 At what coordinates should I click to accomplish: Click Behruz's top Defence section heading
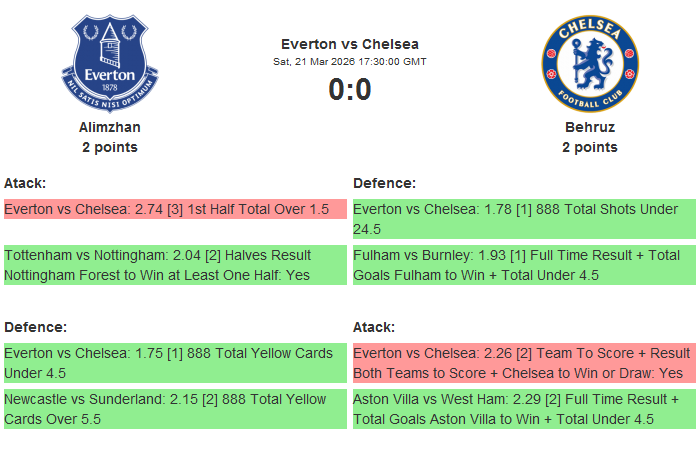[x=384, y=183]
